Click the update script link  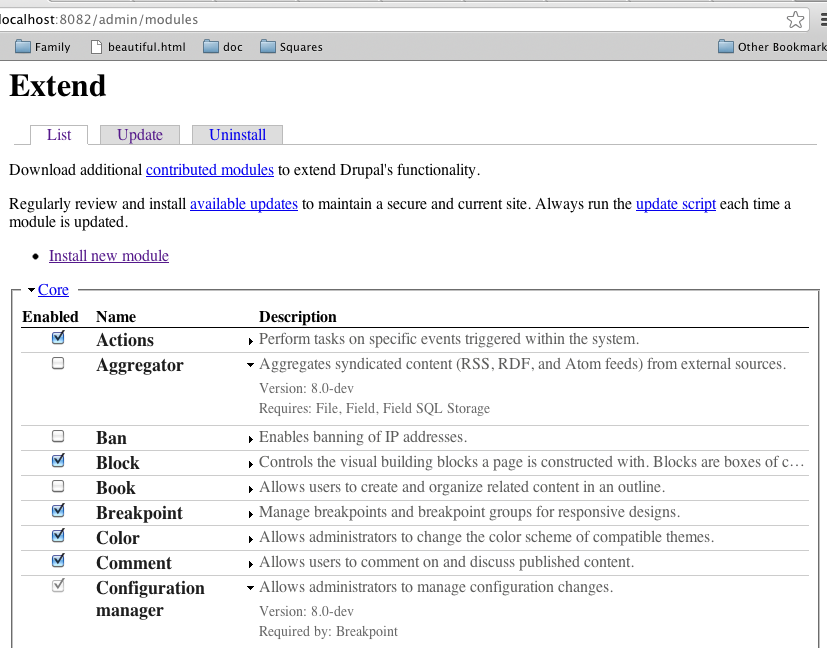coord(675,204)
